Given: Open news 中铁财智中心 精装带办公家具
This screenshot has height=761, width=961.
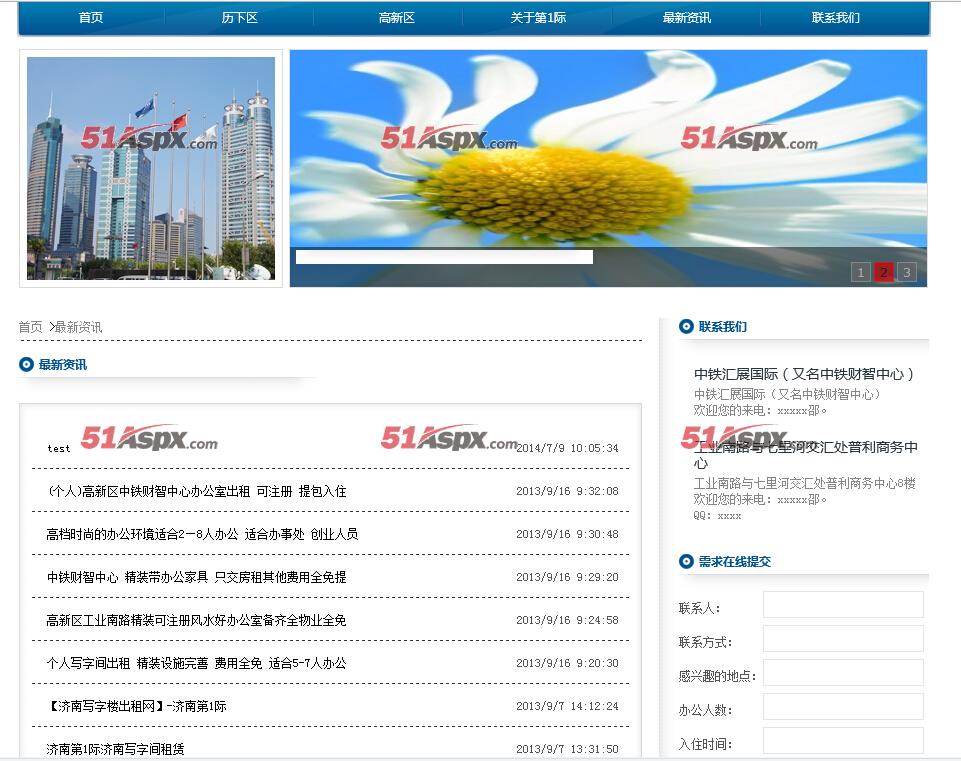Looking at the screenshot, I should pyautogui.click(x=196, y=577).
